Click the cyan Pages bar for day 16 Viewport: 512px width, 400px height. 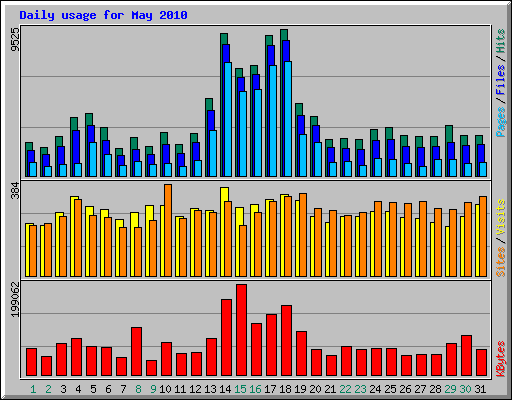pyautogui.click(x=258, y=133)
